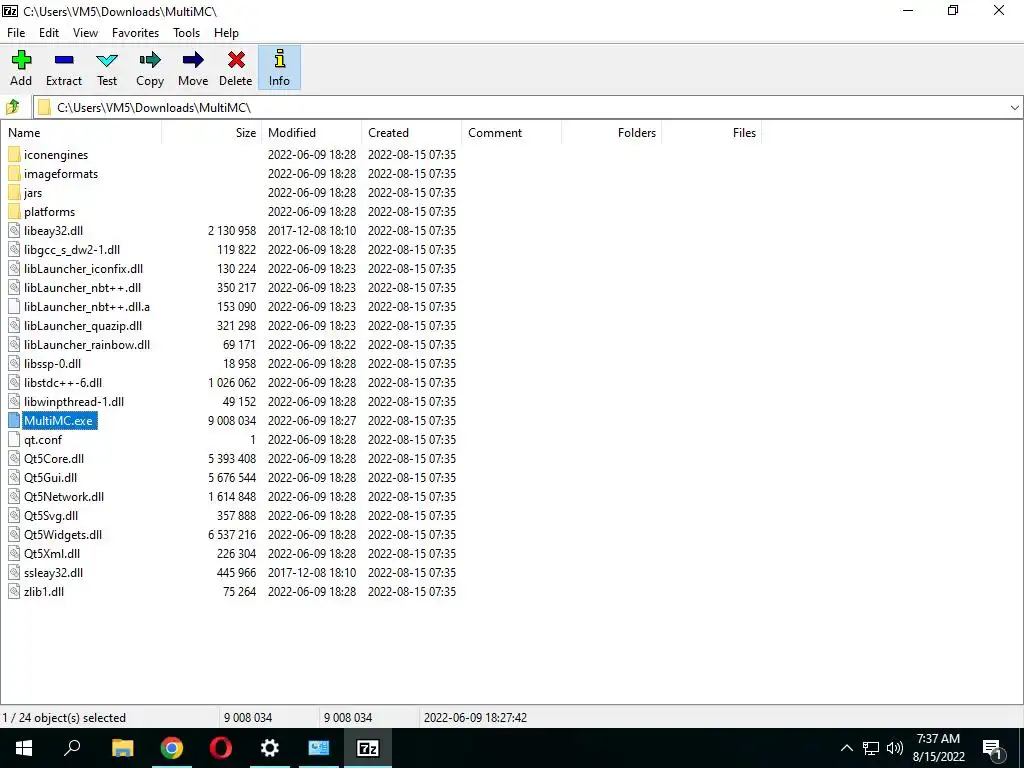
Task: Select libgcc_s_dw2-1.dll file name
Action: click(x=72, y=249)
